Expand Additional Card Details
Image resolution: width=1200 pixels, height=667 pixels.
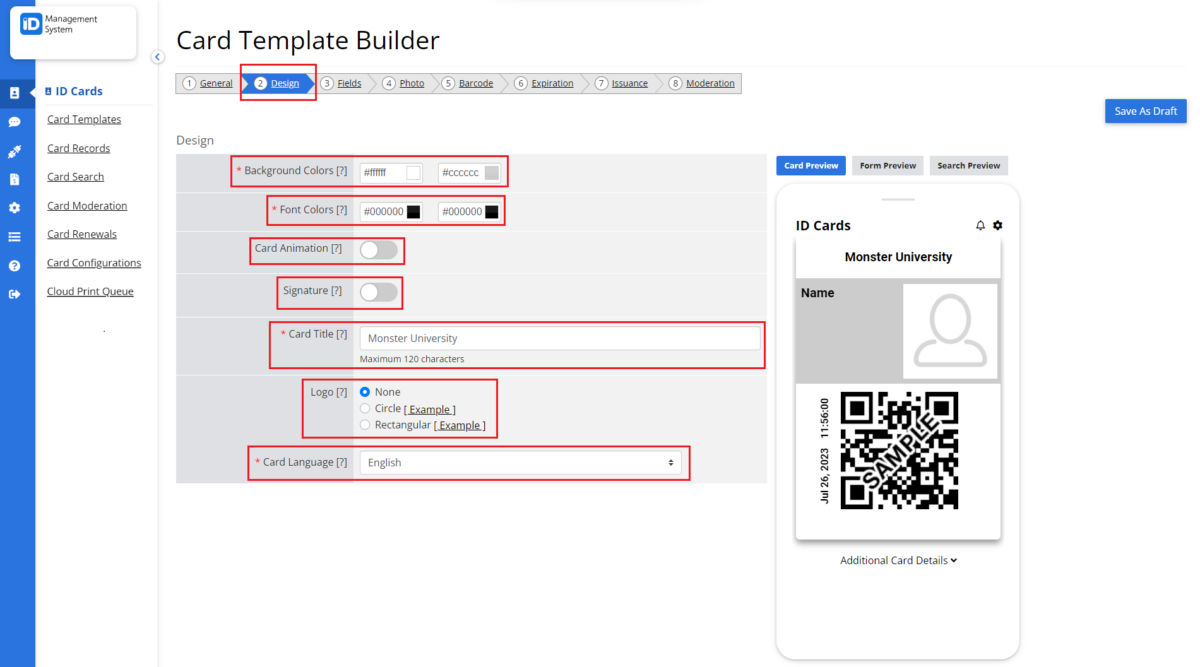[x=897, y=560]
